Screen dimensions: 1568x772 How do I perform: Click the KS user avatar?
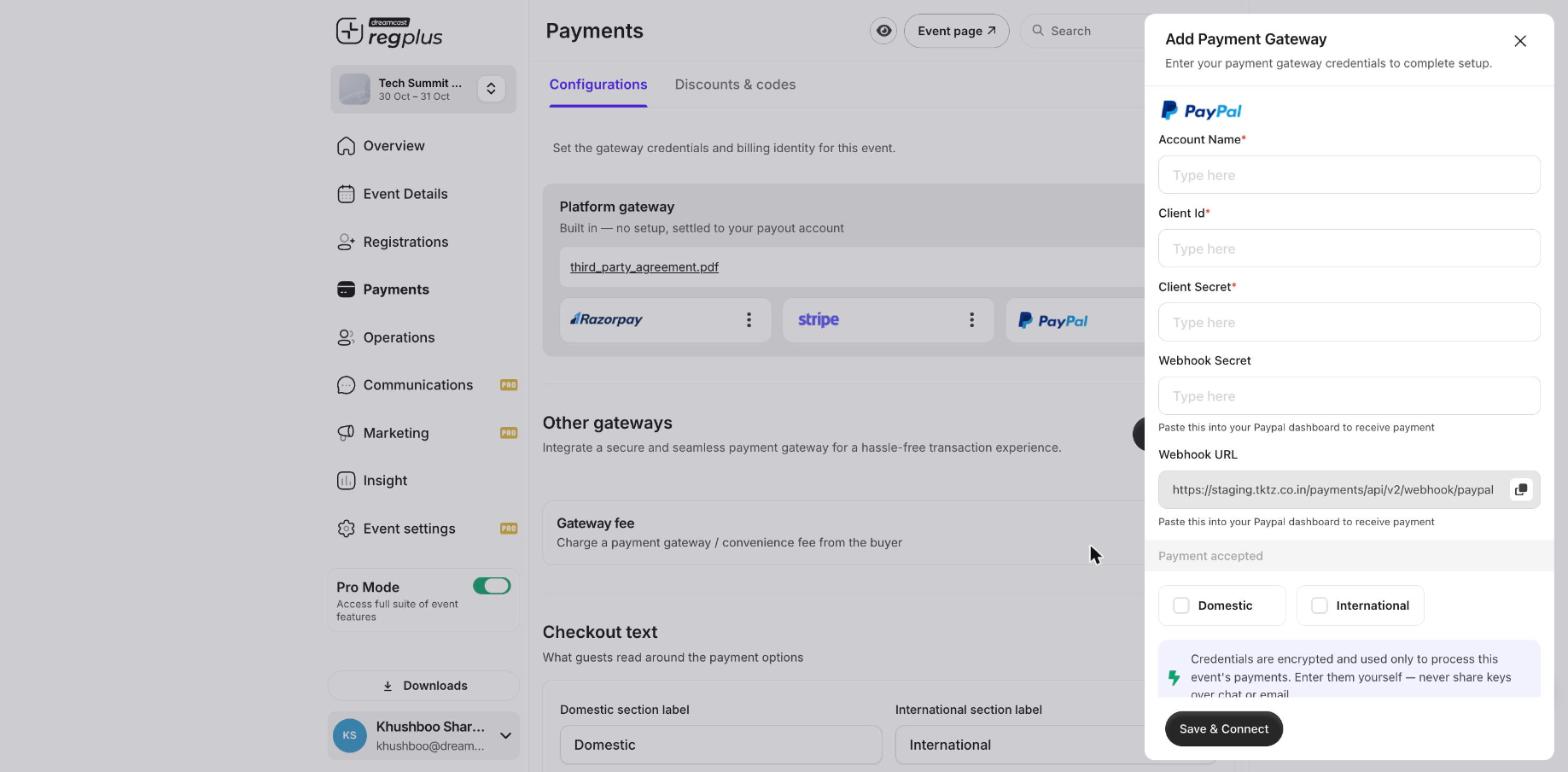(350, 736)
